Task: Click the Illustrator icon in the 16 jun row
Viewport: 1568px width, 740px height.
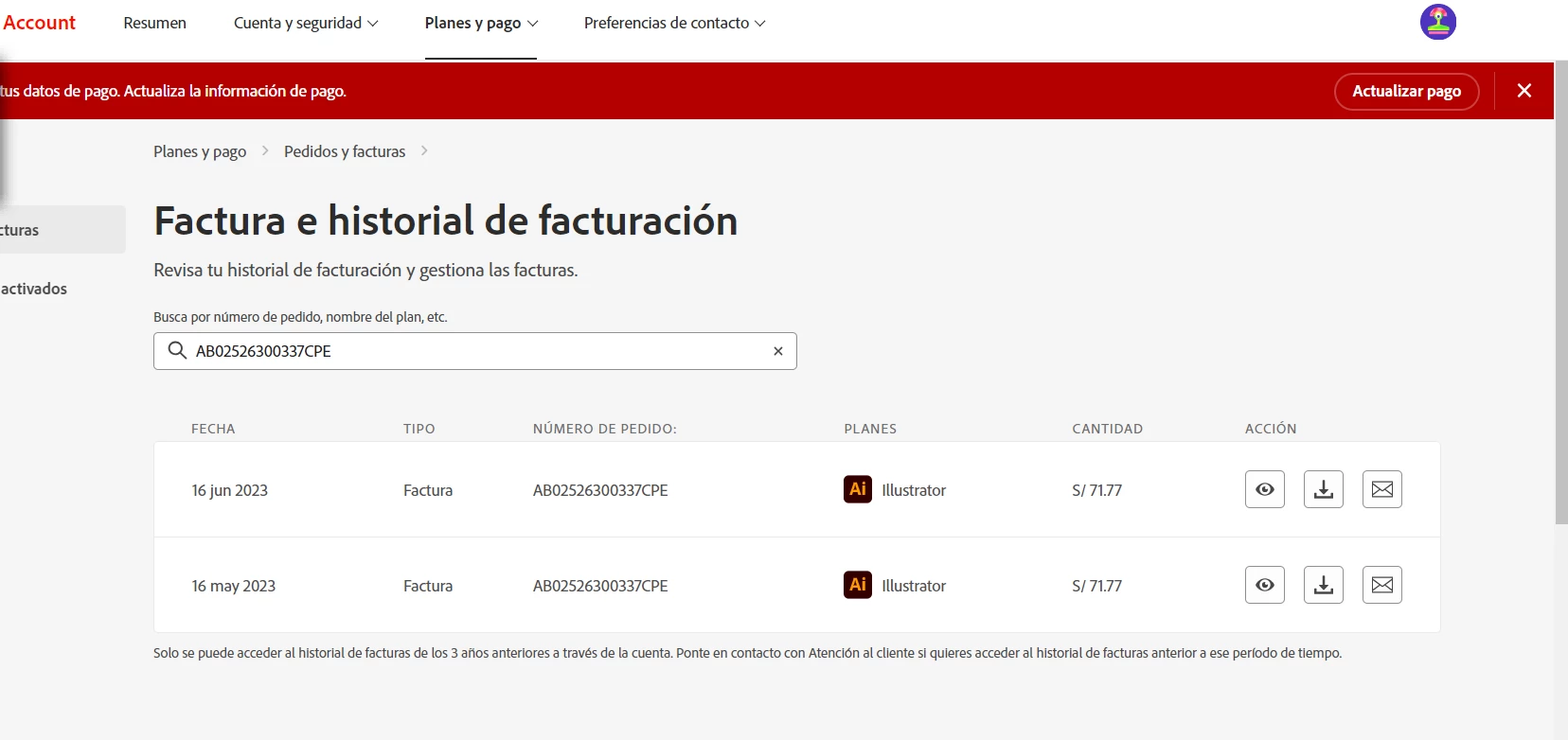Action: coord(858,489)
